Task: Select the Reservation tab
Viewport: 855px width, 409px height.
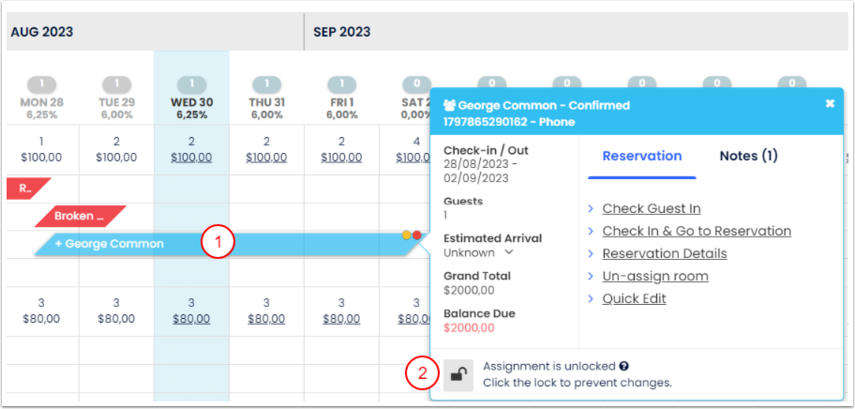Action: coord(642,156)
